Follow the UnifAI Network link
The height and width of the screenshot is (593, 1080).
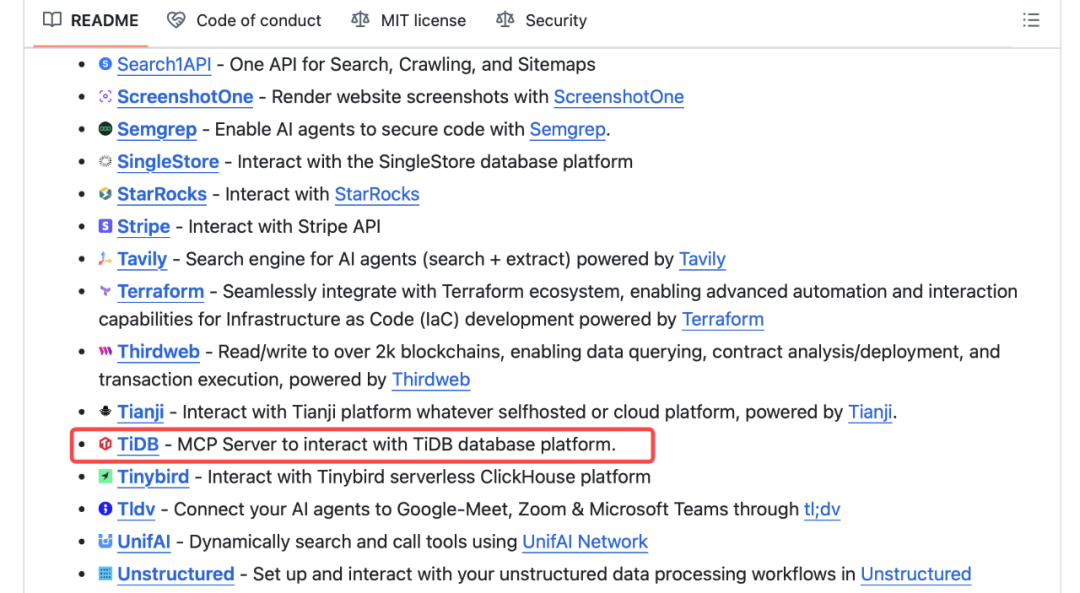tap(585, 541)
